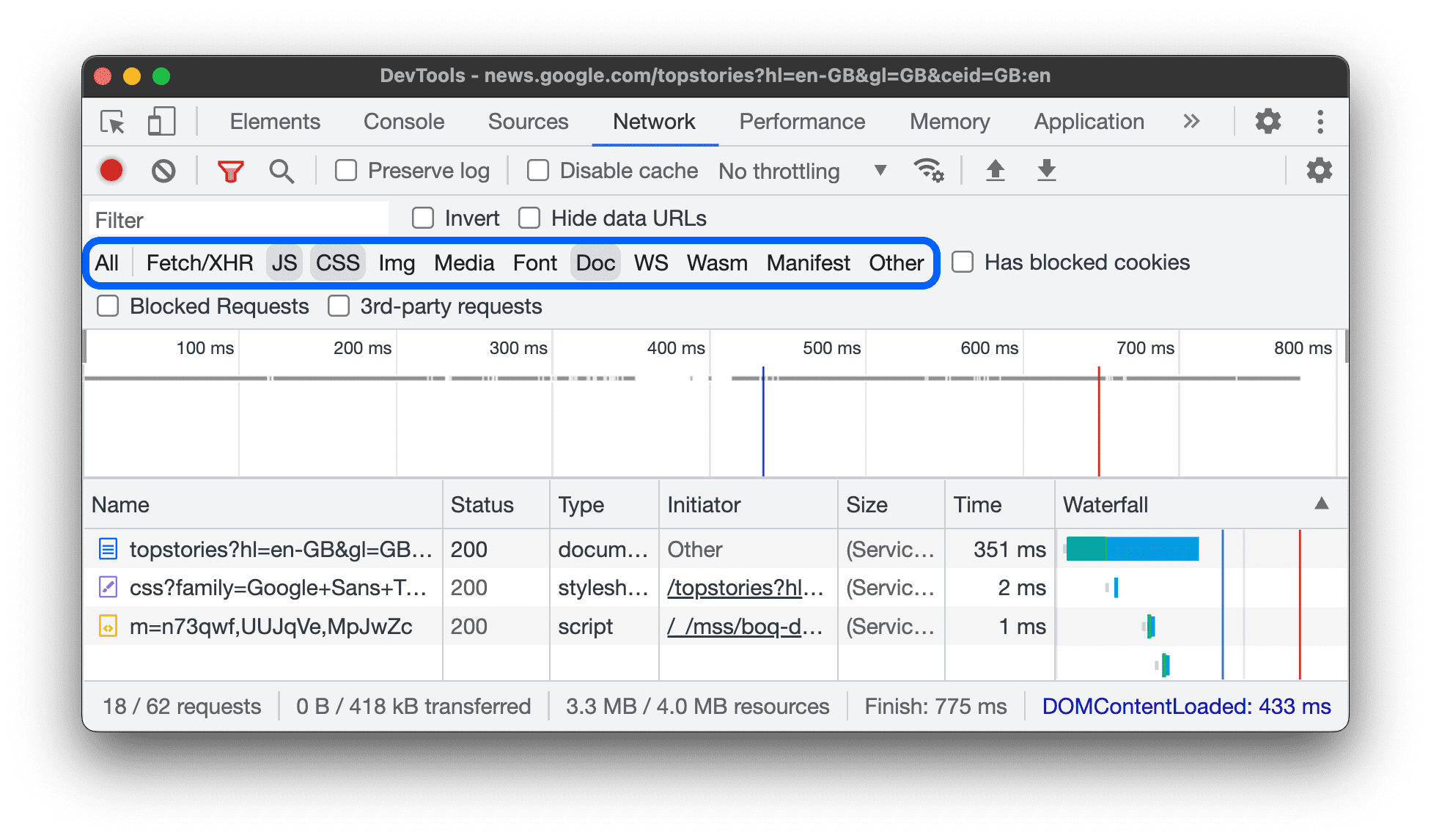Click the network settings gear icon
This screenshot has height=840, width=1431.
(1322, 170)
